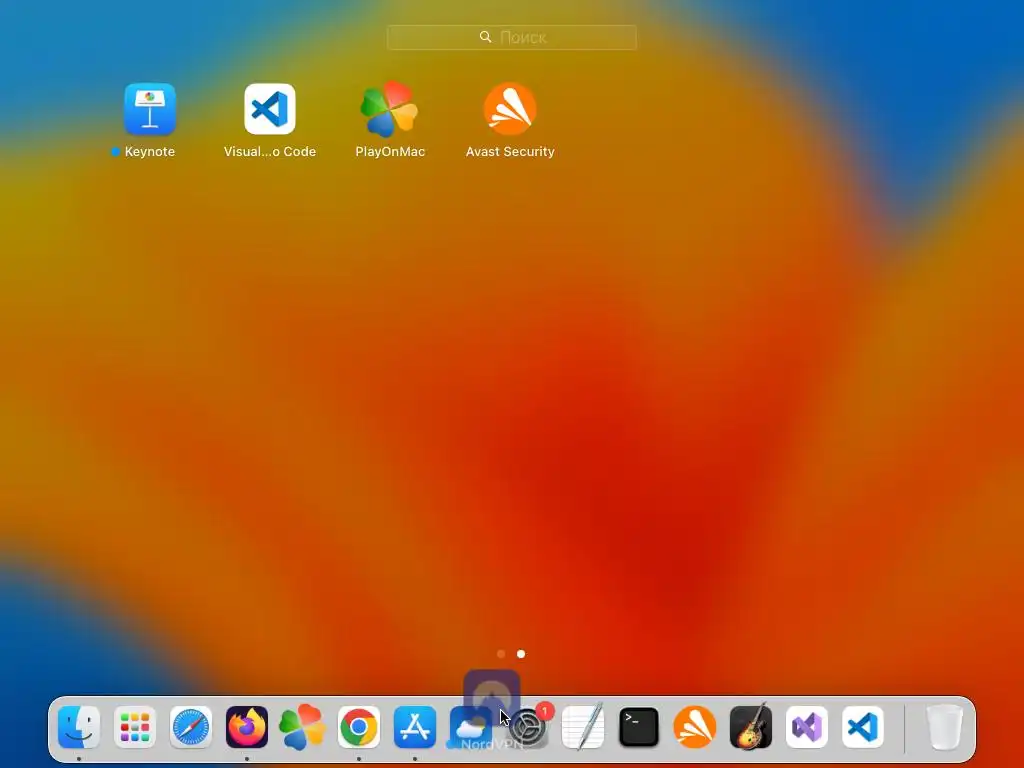Open Avast Security from the Dock
1024x768 pixels.
point(695,727)
